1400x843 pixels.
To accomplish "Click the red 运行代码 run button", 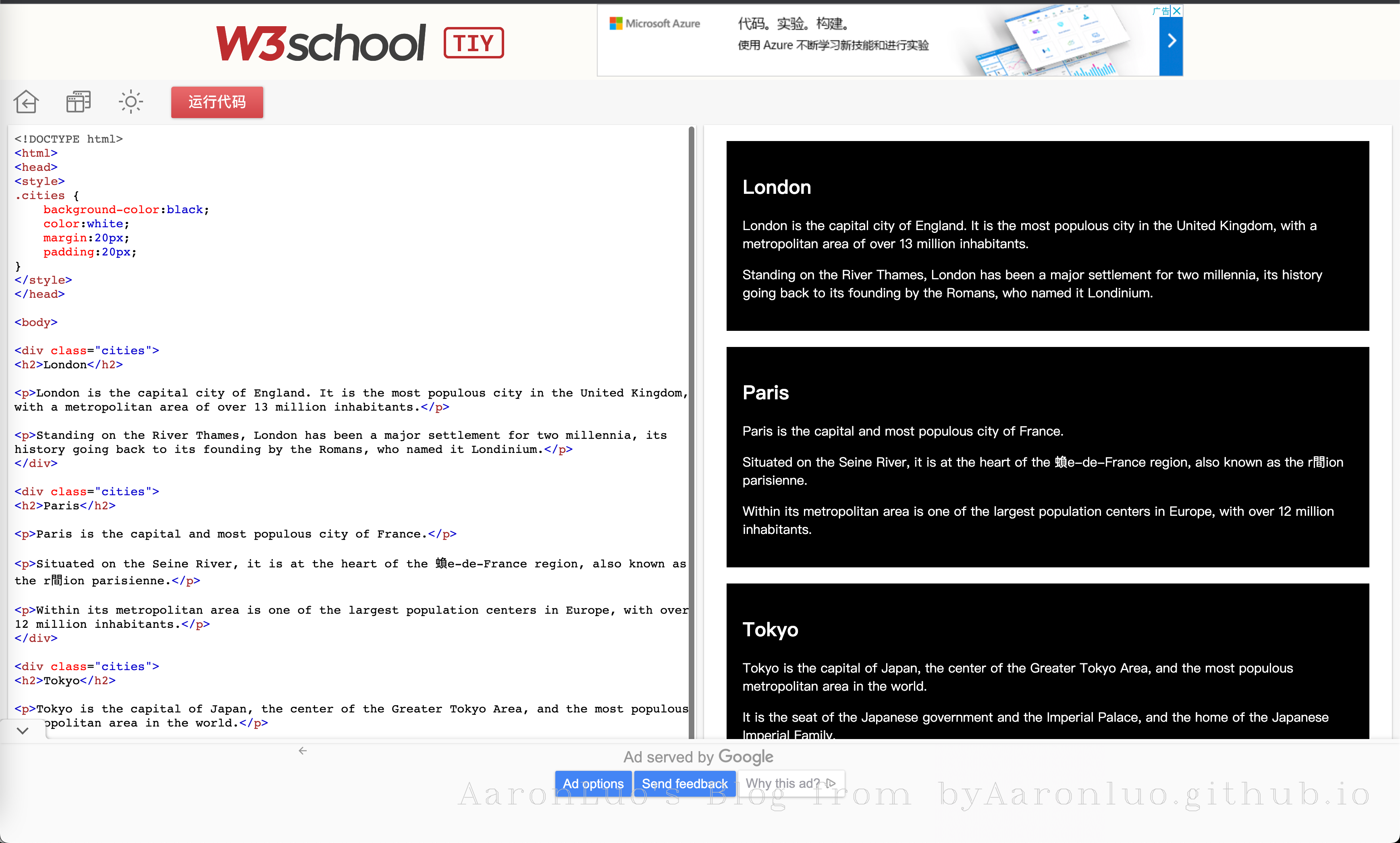I will coord(217,102).
